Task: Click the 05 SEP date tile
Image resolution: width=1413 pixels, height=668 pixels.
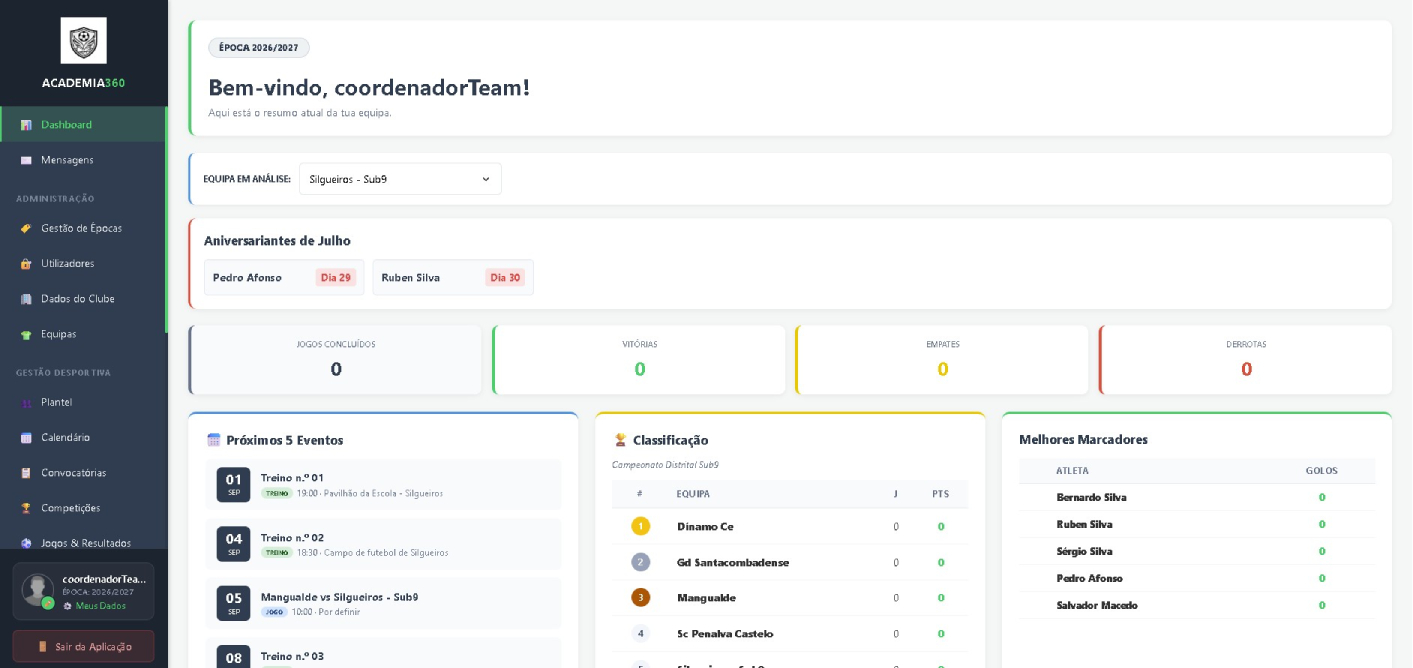Action: tap(234, 604)
